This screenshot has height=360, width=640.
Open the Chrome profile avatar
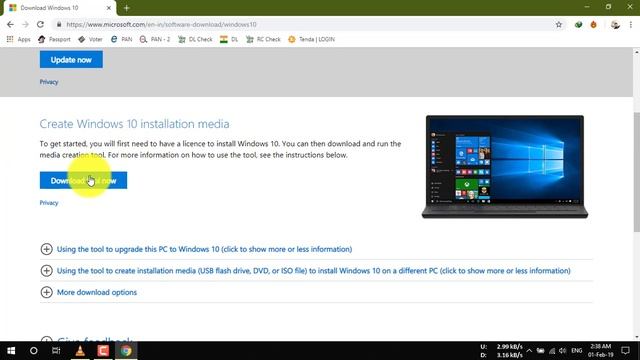tap(615, 24)
